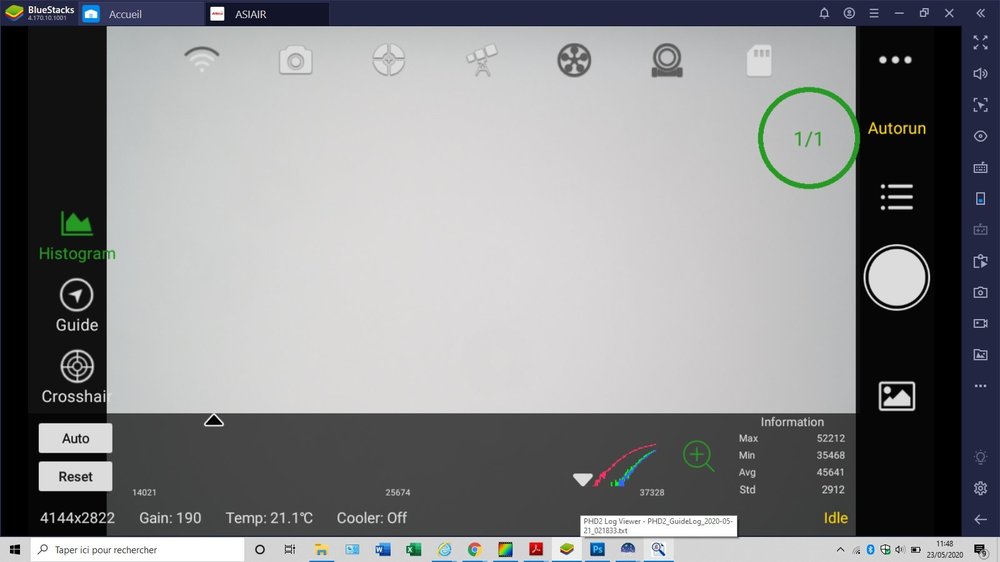Toggle the Histogram panel
The image size is (1000, 562).
tap(77, 236)
